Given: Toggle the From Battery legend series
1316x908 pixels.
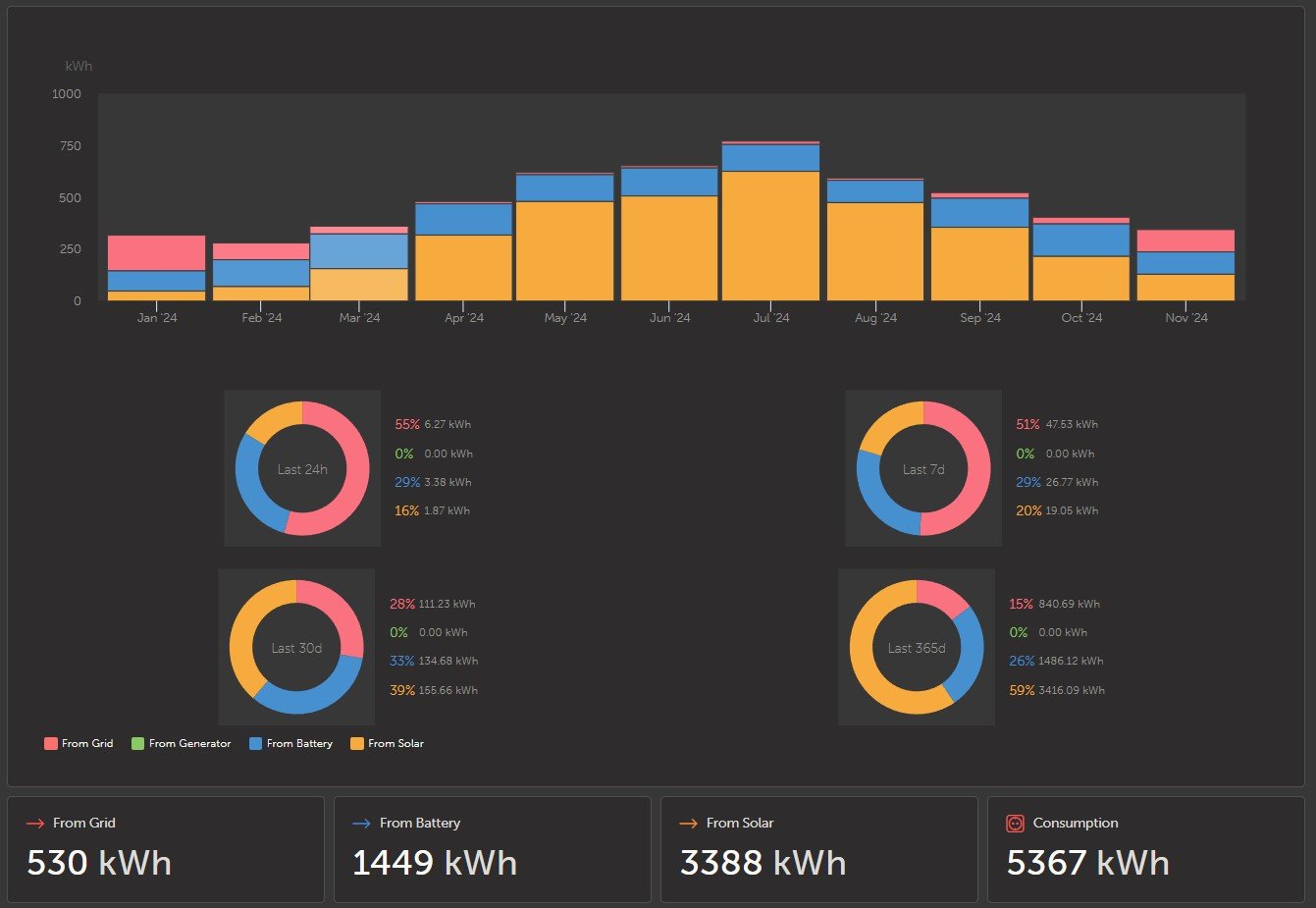Looking at the screenshot, I should [290, 743].
